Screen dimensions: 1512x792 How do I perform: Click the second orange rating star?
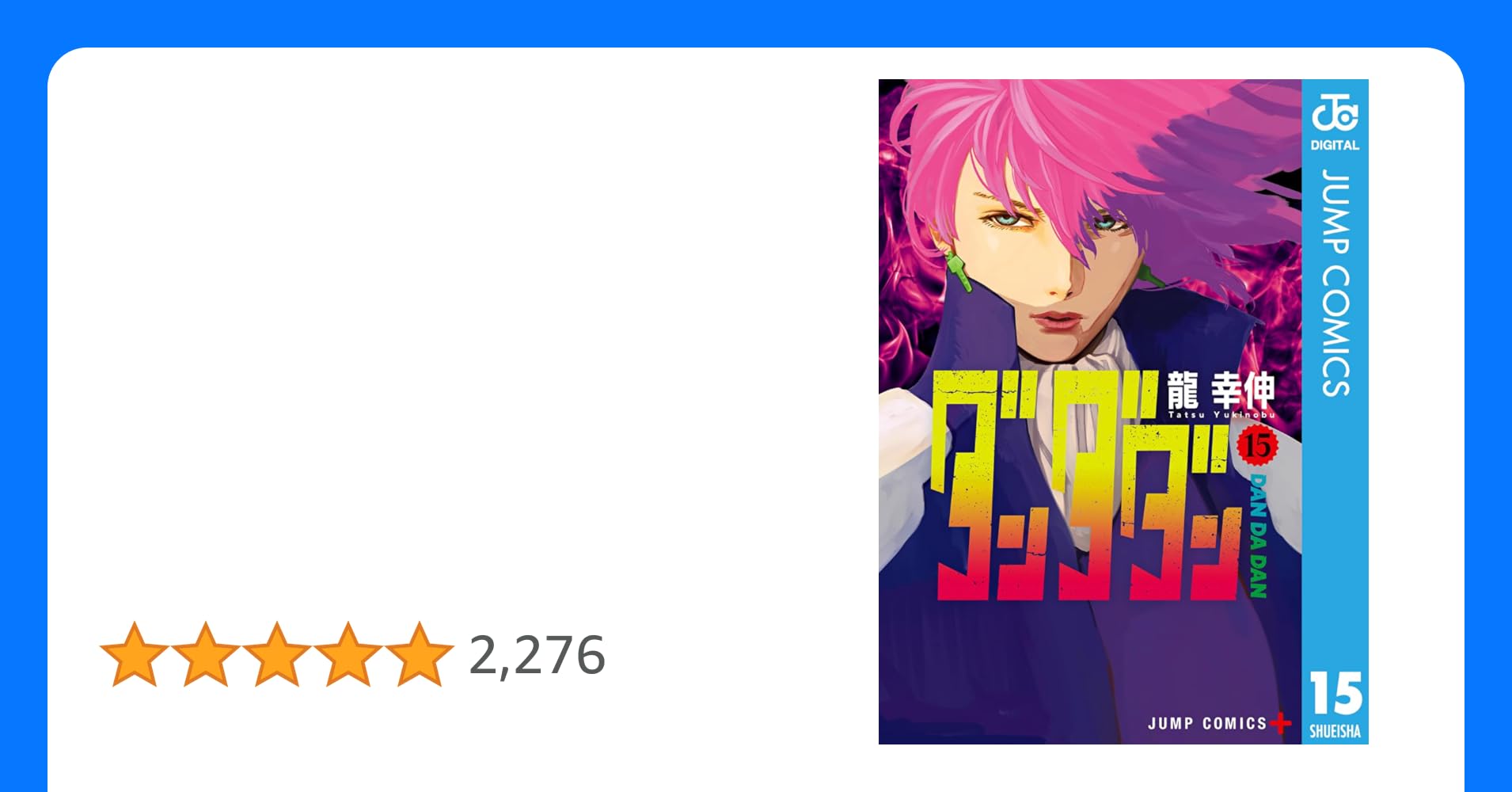(206, 654)
